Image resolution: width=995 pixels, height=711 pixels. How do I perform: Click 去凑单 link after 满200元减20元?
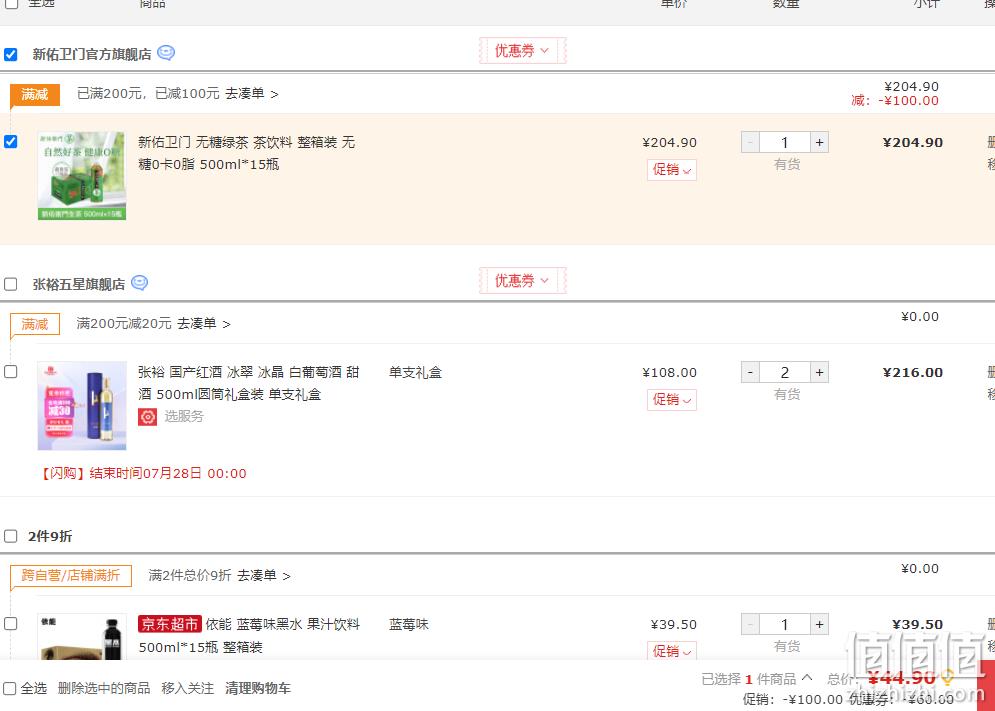(x=203, y=324)
